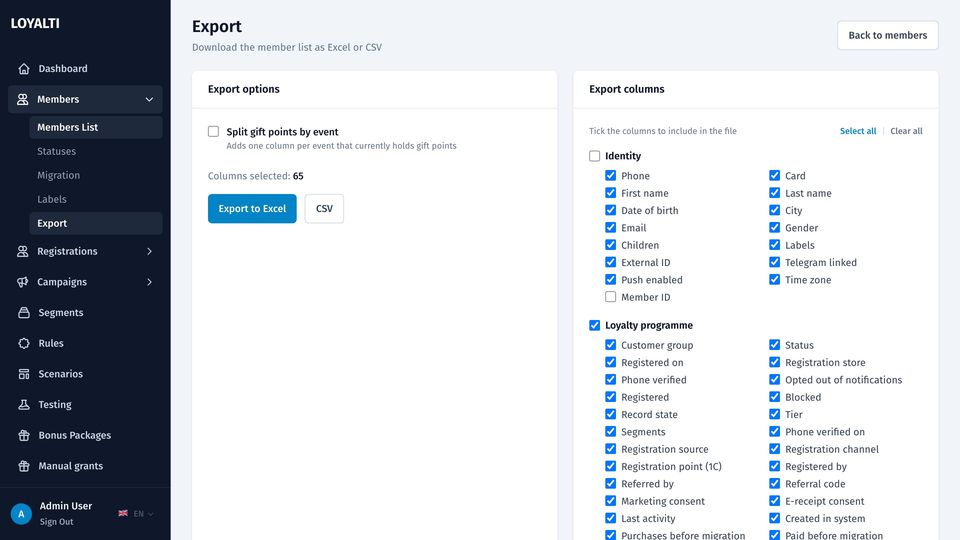The width and height of the screenshot is (960, 540).
Task: Click the Manual grants gift icon
Action: click(x=24, y=465)
